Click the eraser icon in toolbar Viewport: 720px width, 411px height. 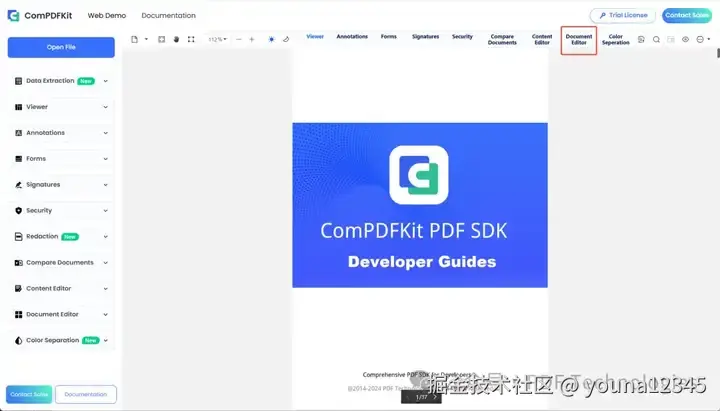click(286, 39)
